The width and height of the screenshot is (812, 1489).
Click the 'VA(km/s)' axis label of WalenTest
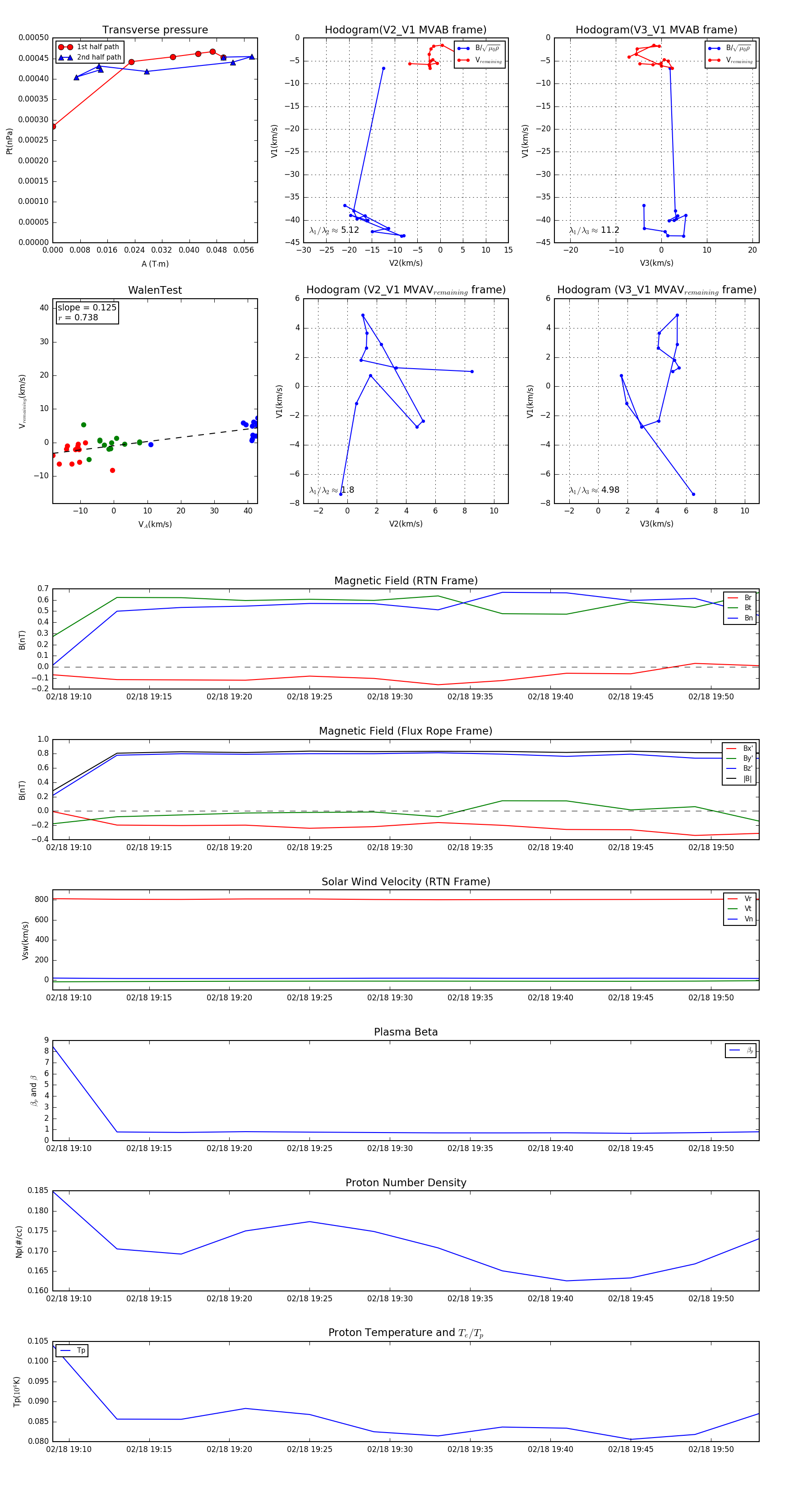[x=155, y=525]
